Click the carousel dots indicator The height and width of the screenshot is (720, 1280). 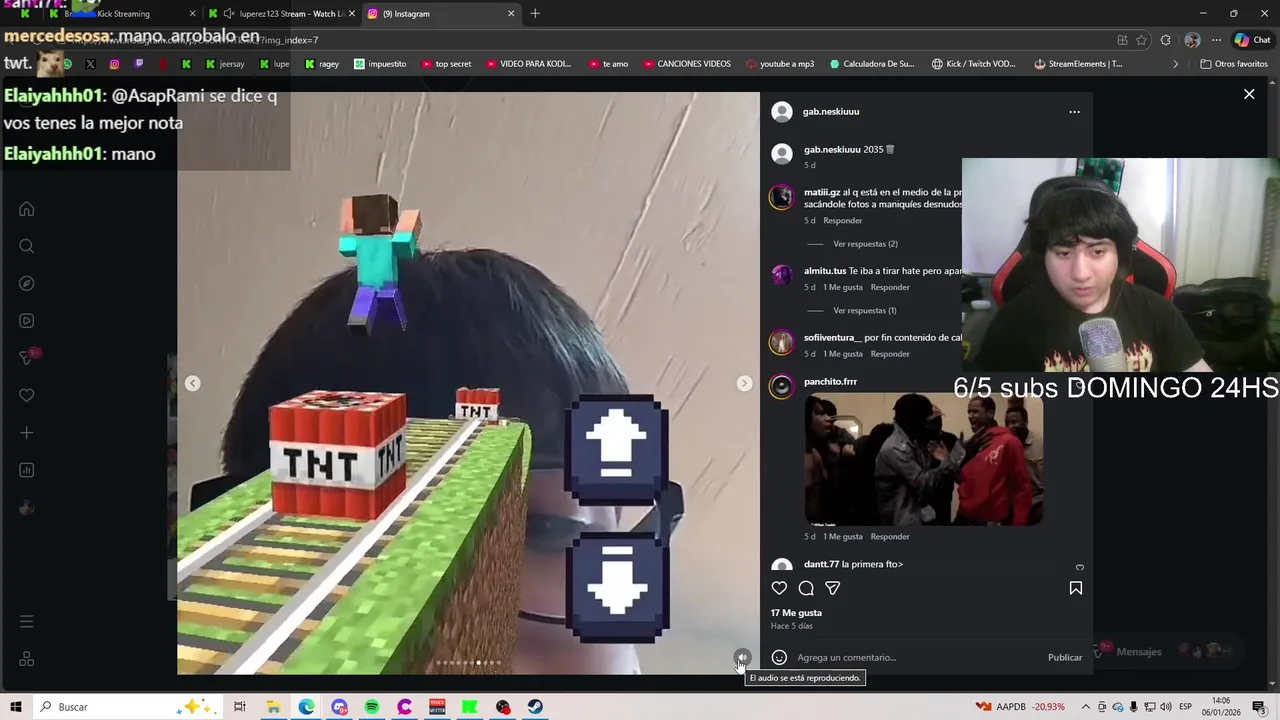[x=469, y=662]
